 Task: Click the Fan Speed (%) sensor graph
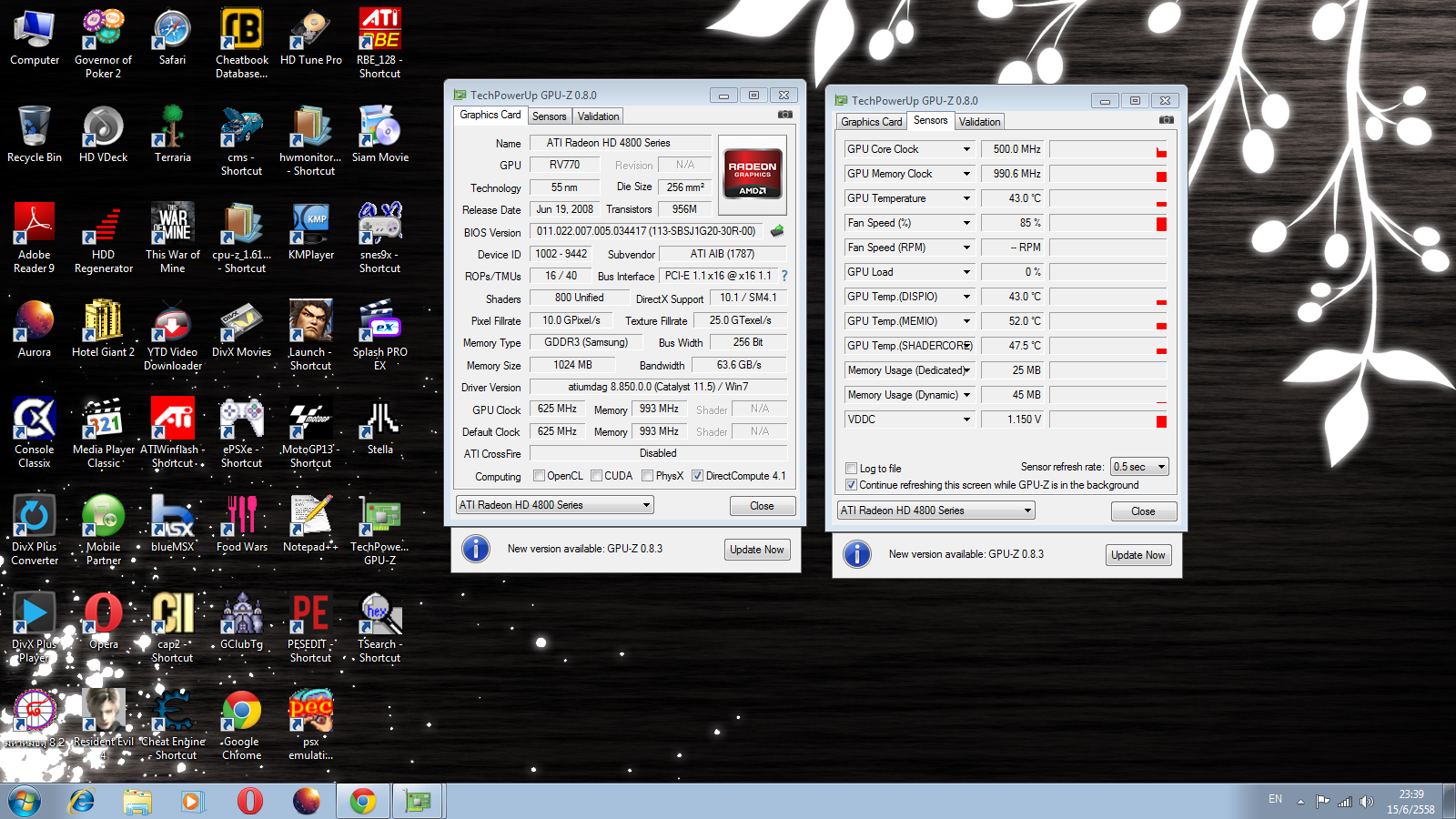click(1108, 223)
